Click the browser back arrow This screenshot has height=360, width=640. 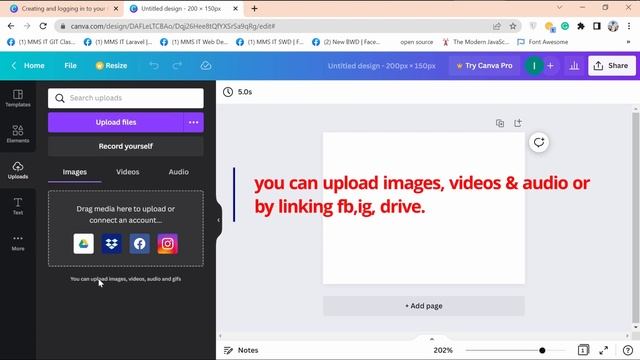pos(11,26)
